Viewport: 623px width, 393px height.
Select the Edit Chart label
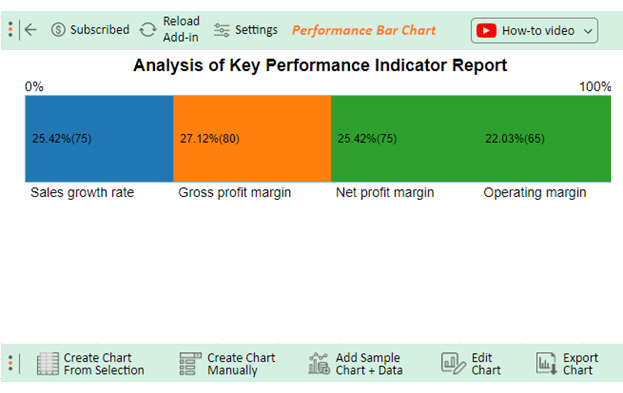486,364
